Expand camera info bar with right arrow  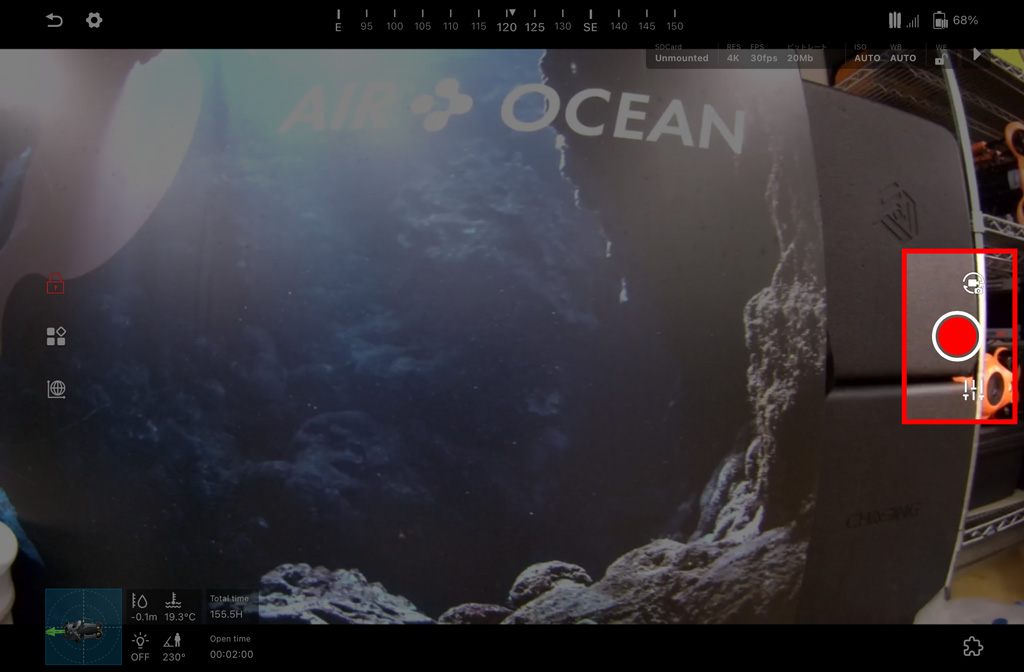[x=978, y=54]
